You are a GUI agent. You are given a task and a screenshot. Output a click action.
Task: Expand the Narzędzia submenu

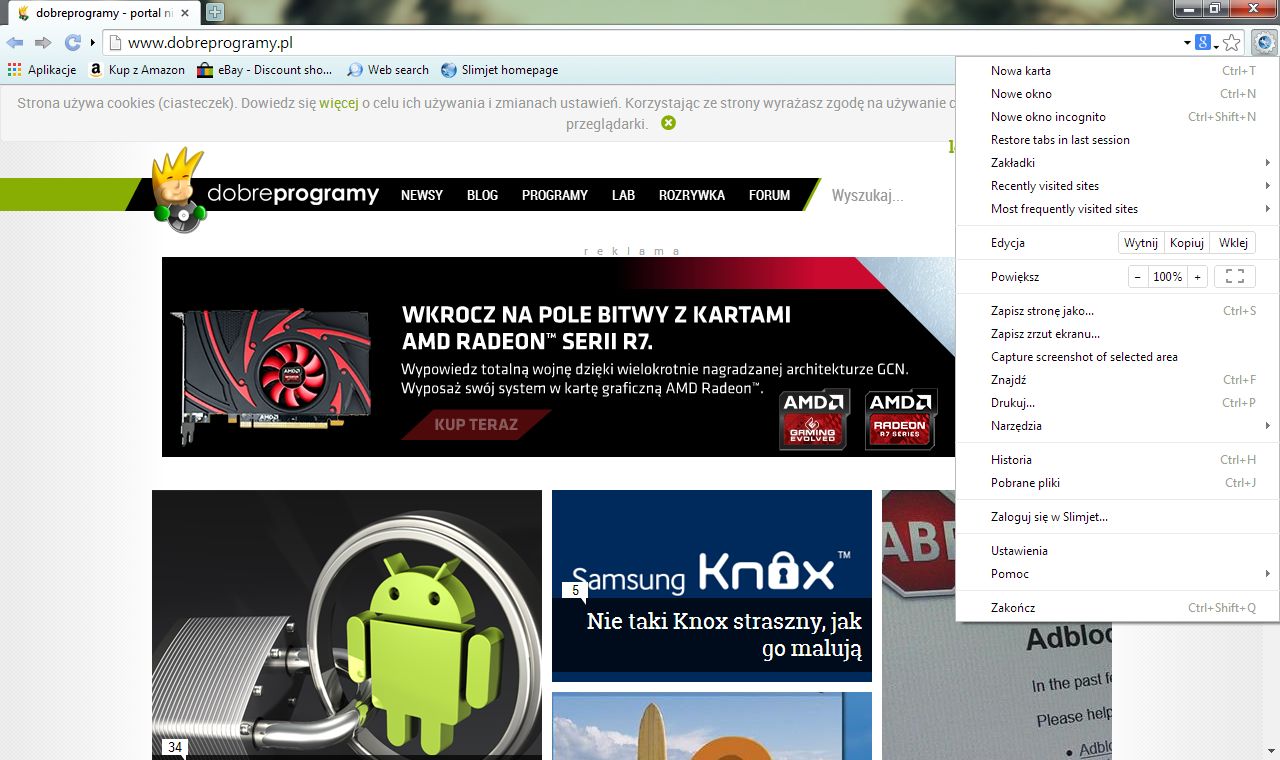1118,426
